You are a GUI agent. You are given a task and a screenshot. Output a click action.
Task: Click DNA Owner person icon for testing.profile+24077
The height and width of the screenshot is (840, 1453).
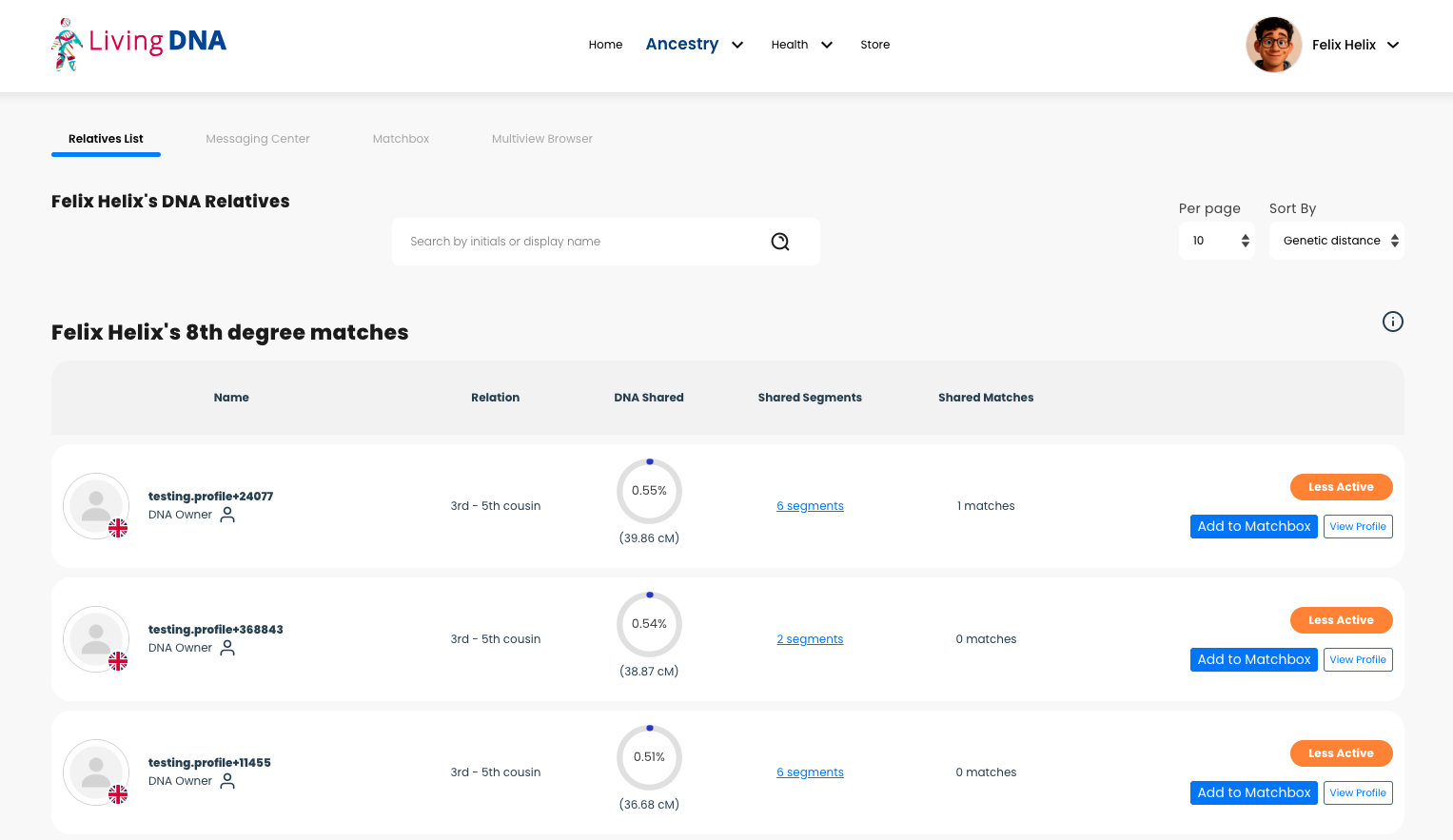pyautogui.click(x=227, y=515)
